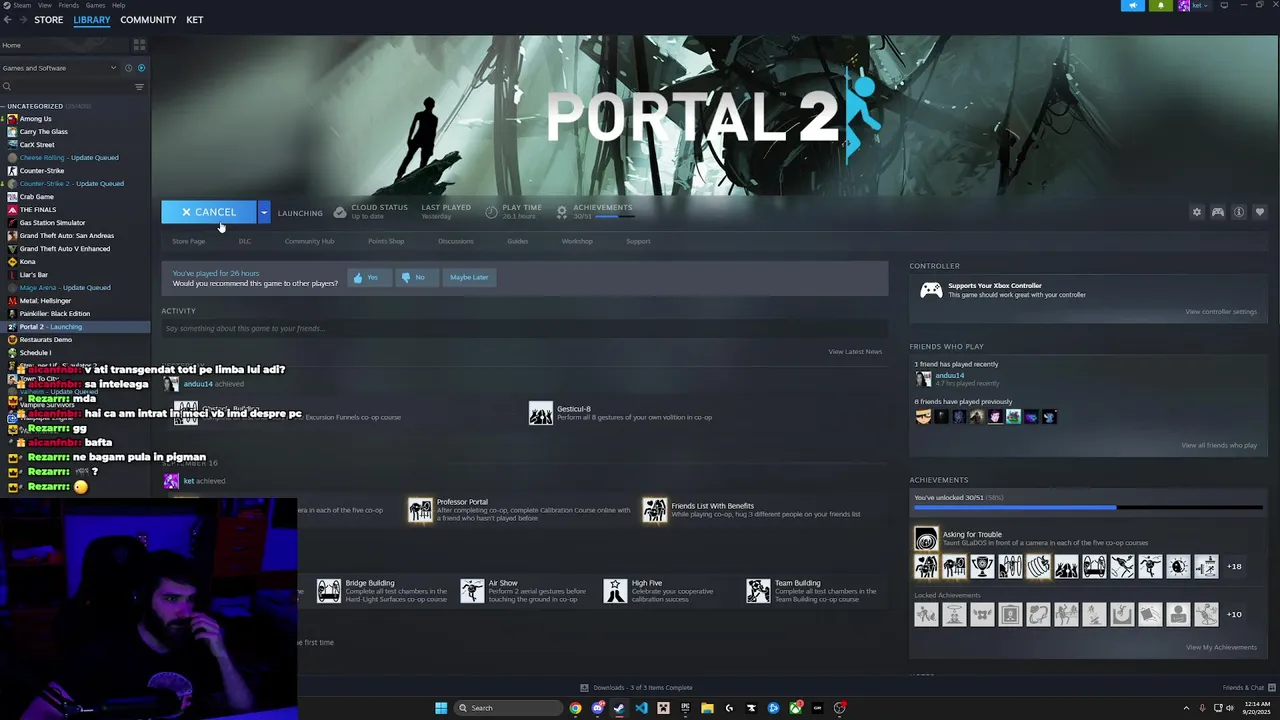Click View all friends who play
The image size is (1280, 720).
point(1219,445)
